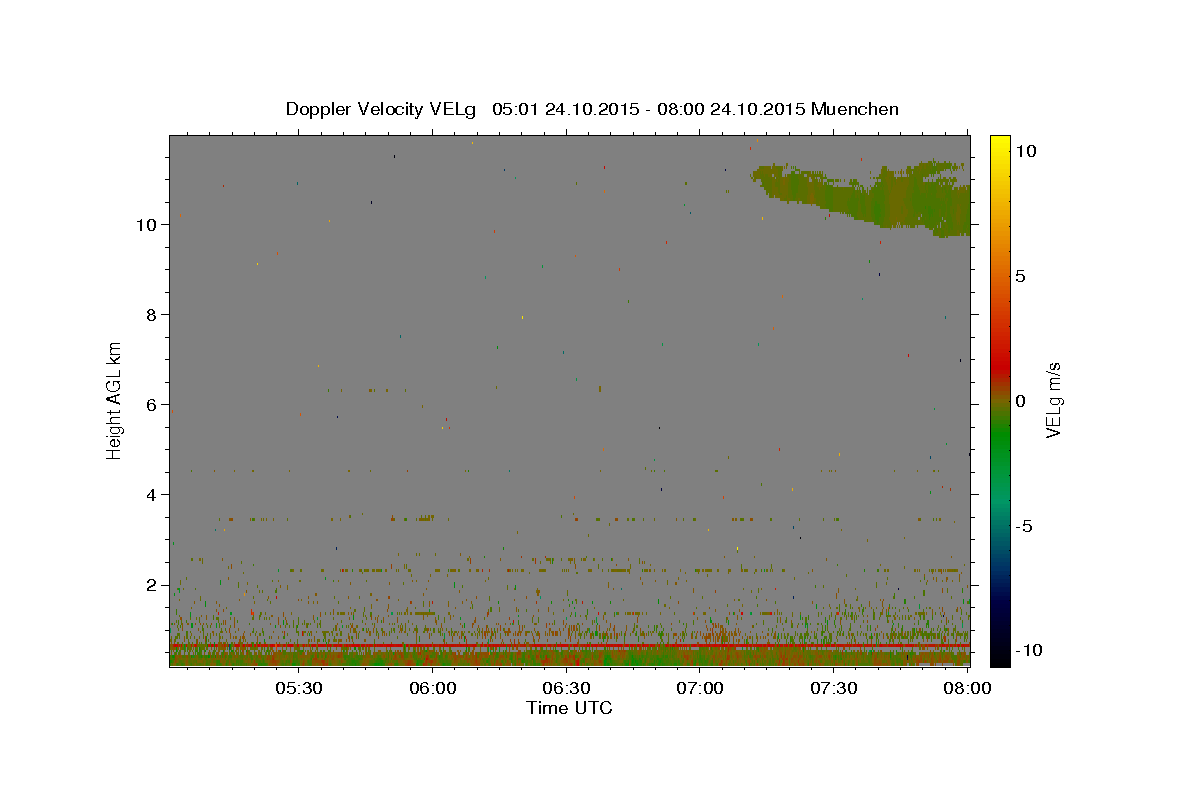Click the velocity color scale bar
Screen dimensions: 1200x800
pyautogui.click(x=1000, y=401)
